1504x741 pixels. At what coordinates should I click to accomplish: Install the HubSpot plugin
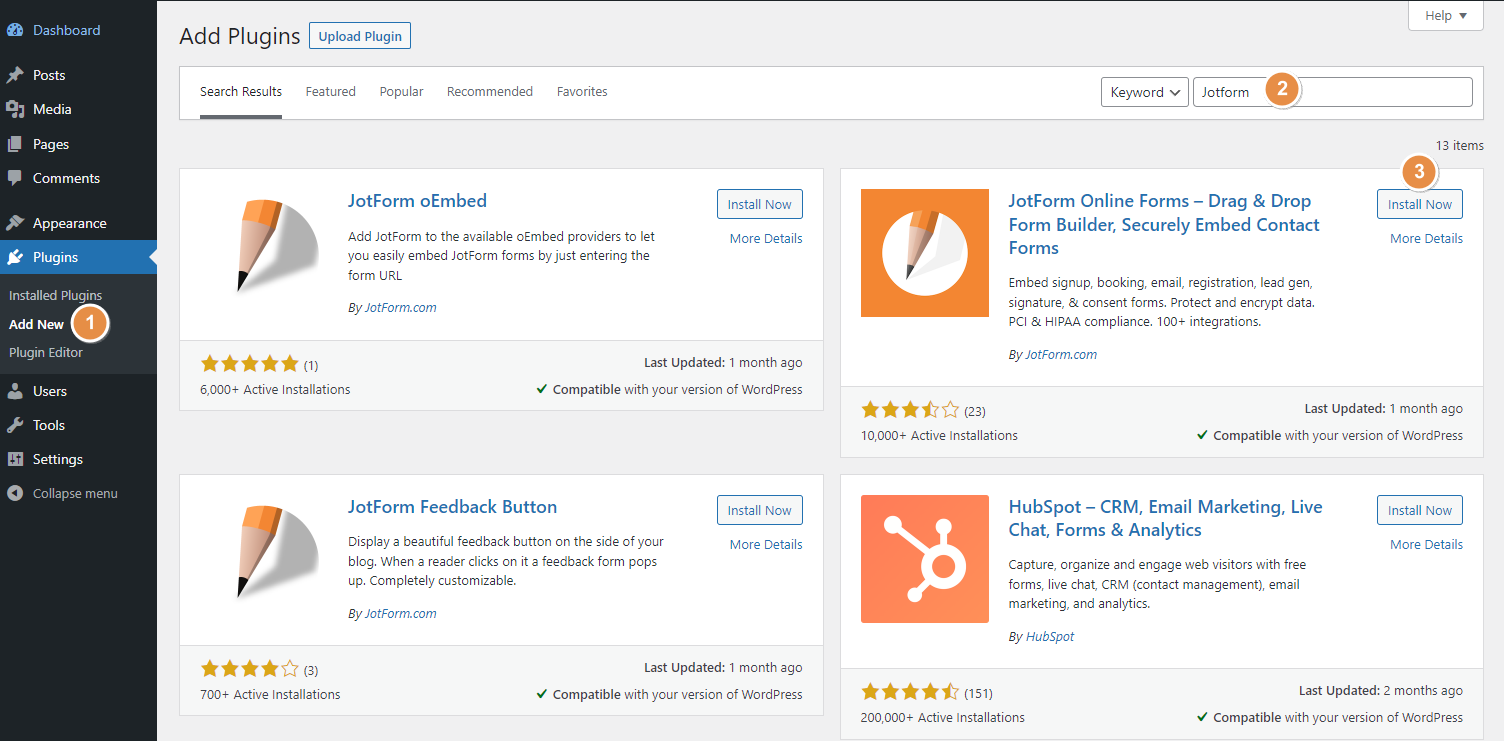tap(1420, 510)
